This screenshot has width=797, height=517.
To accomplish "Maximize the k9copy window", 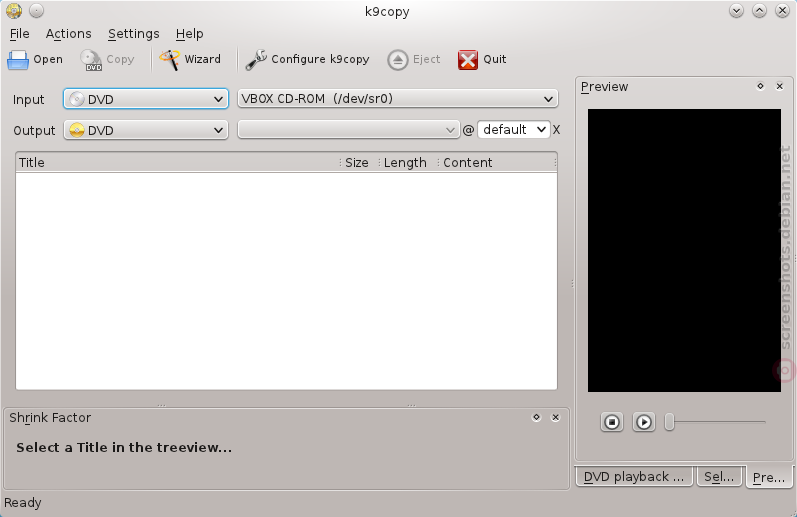I will coord(759,11).
